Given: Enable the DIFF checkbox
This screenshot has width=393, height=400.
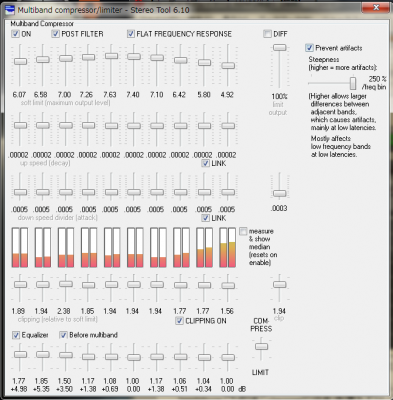Looking at the screenshot, I should [267, 34].
